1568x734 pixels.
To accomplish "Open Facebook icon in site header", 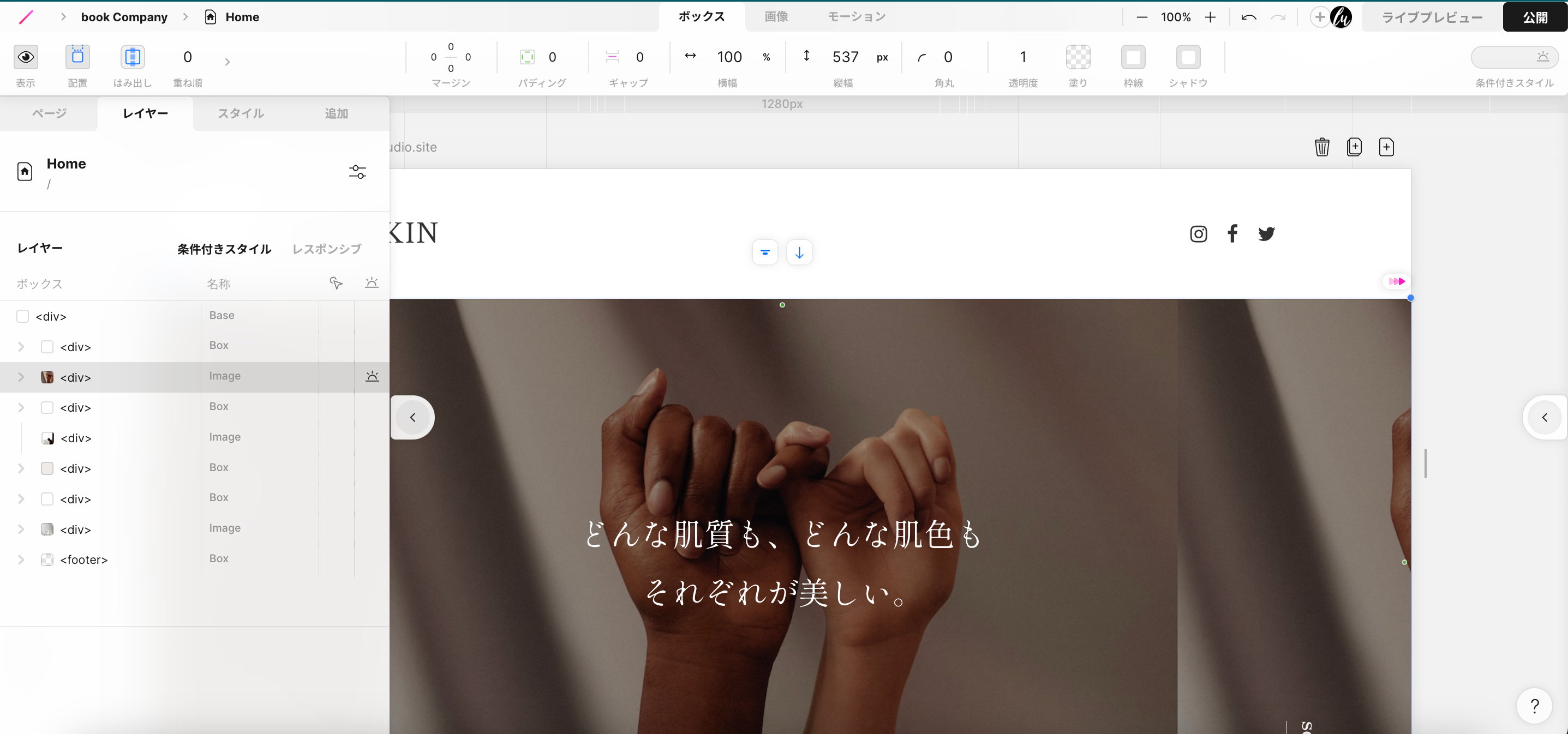I will [1232, 234].
